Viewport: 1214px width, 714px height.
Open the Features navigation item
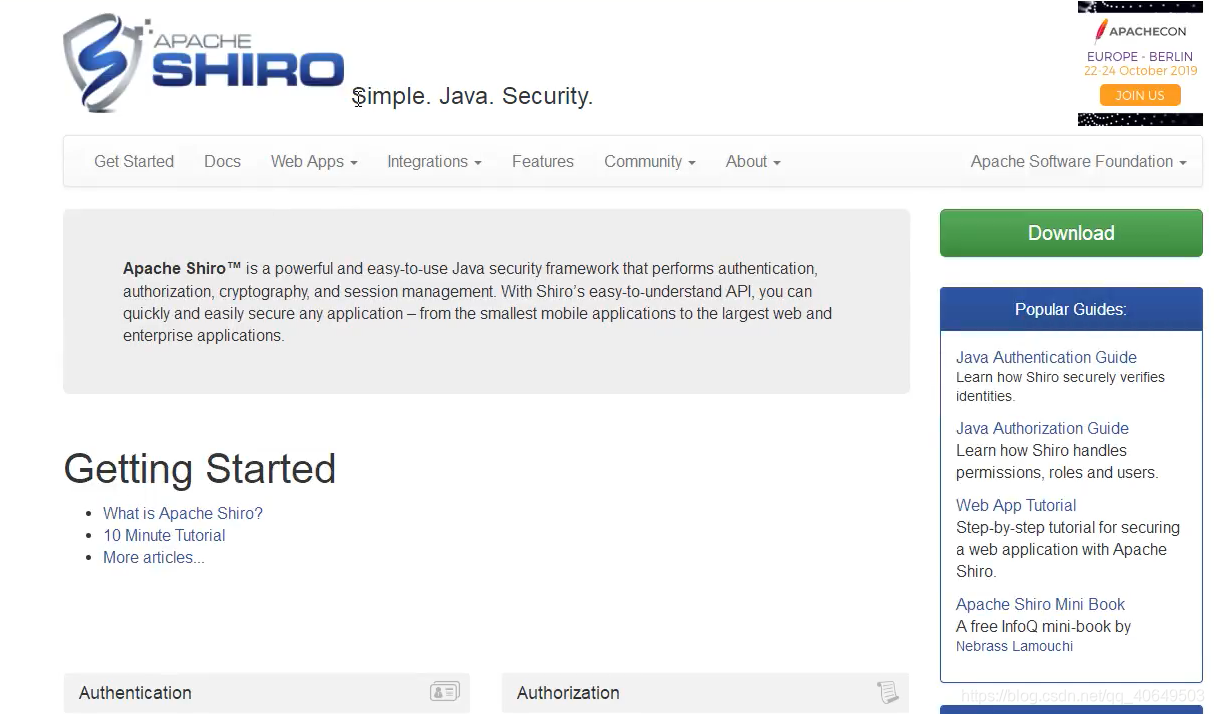click(x=543, y=161)
